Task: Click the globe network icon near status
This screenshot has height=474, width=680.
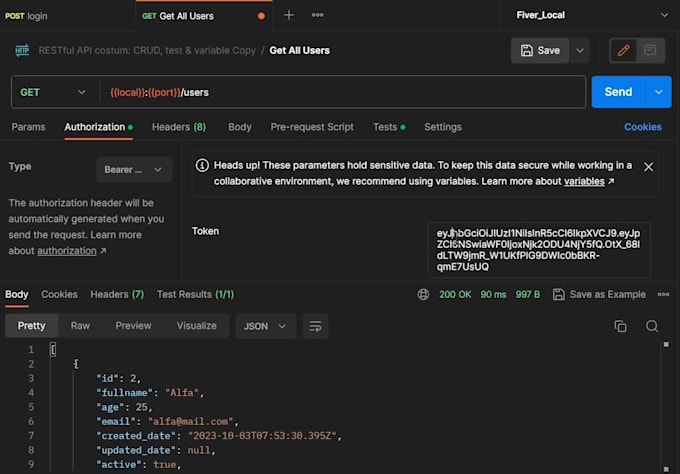Action: point(423,295)
